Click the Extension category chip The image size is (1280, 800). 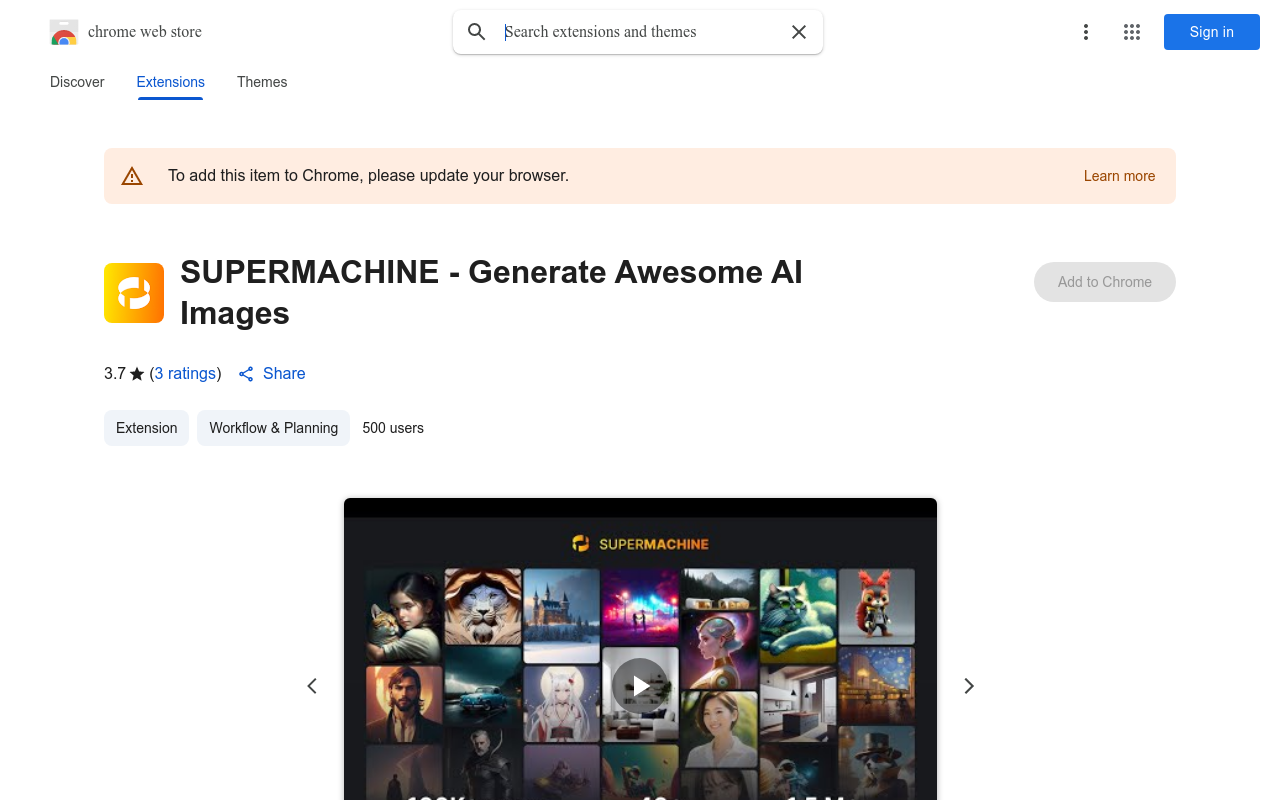pyautogui.click(x=146, y=428)
